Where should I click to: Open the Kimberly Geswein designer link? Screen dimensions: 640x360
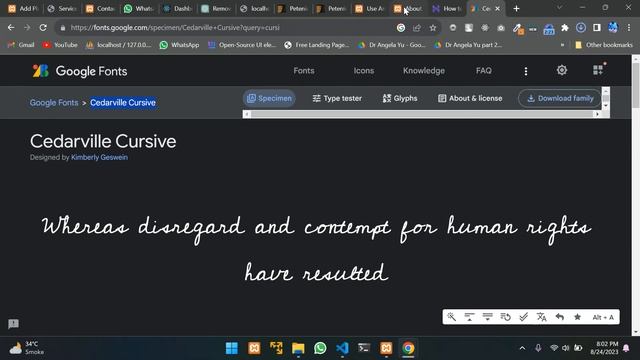(x=99, y=157)
